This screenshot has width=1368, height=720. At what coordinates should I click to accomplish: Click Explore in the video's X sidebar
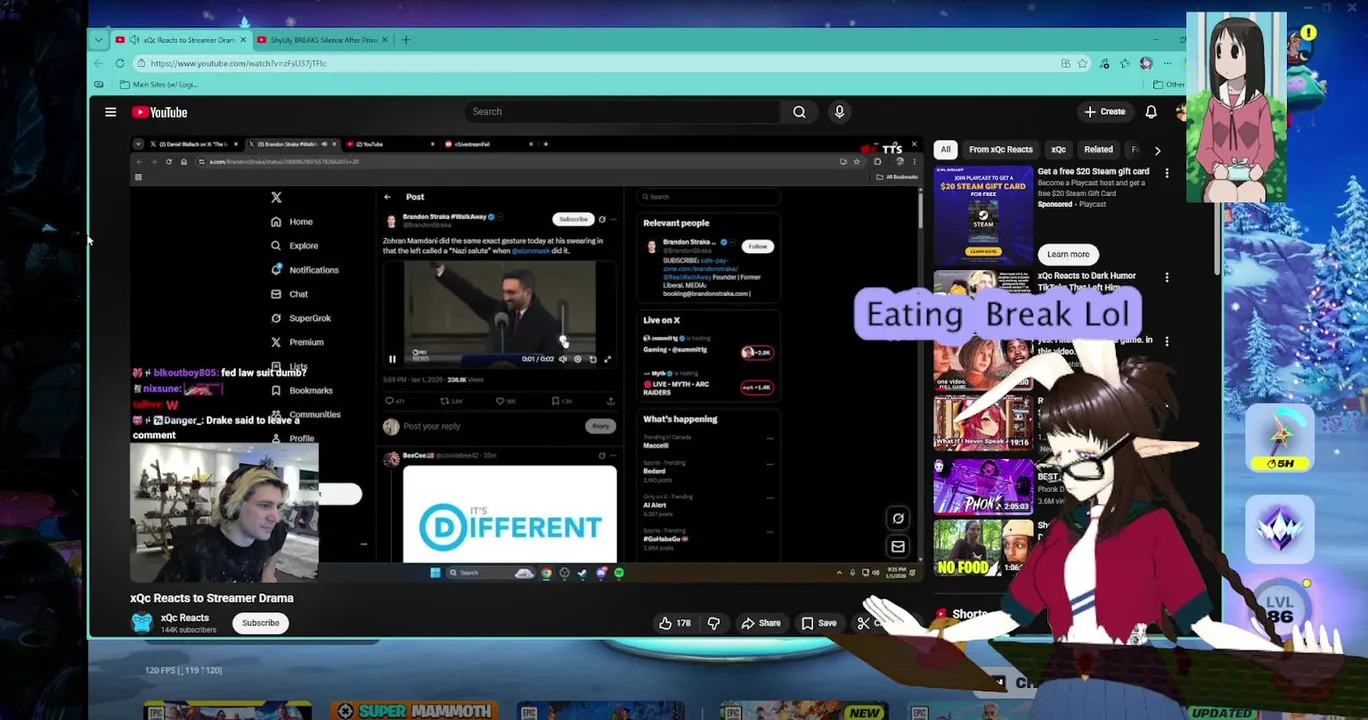coord(294,246)
